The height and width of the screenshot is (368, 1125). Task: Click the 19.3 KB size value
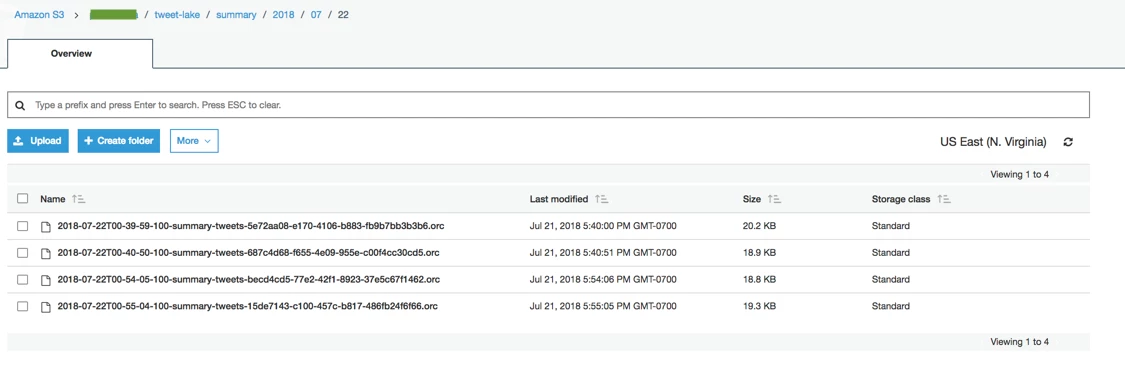pos(759,306)
